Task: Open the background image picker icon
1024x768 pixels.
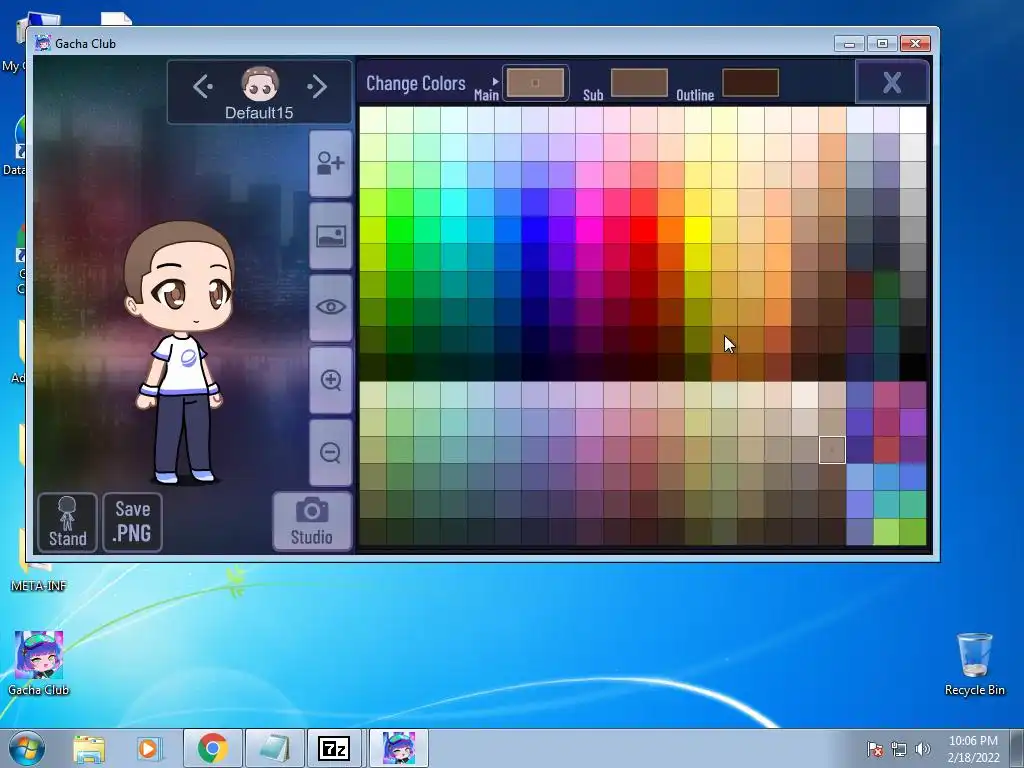Action: [x=330, y=236]
